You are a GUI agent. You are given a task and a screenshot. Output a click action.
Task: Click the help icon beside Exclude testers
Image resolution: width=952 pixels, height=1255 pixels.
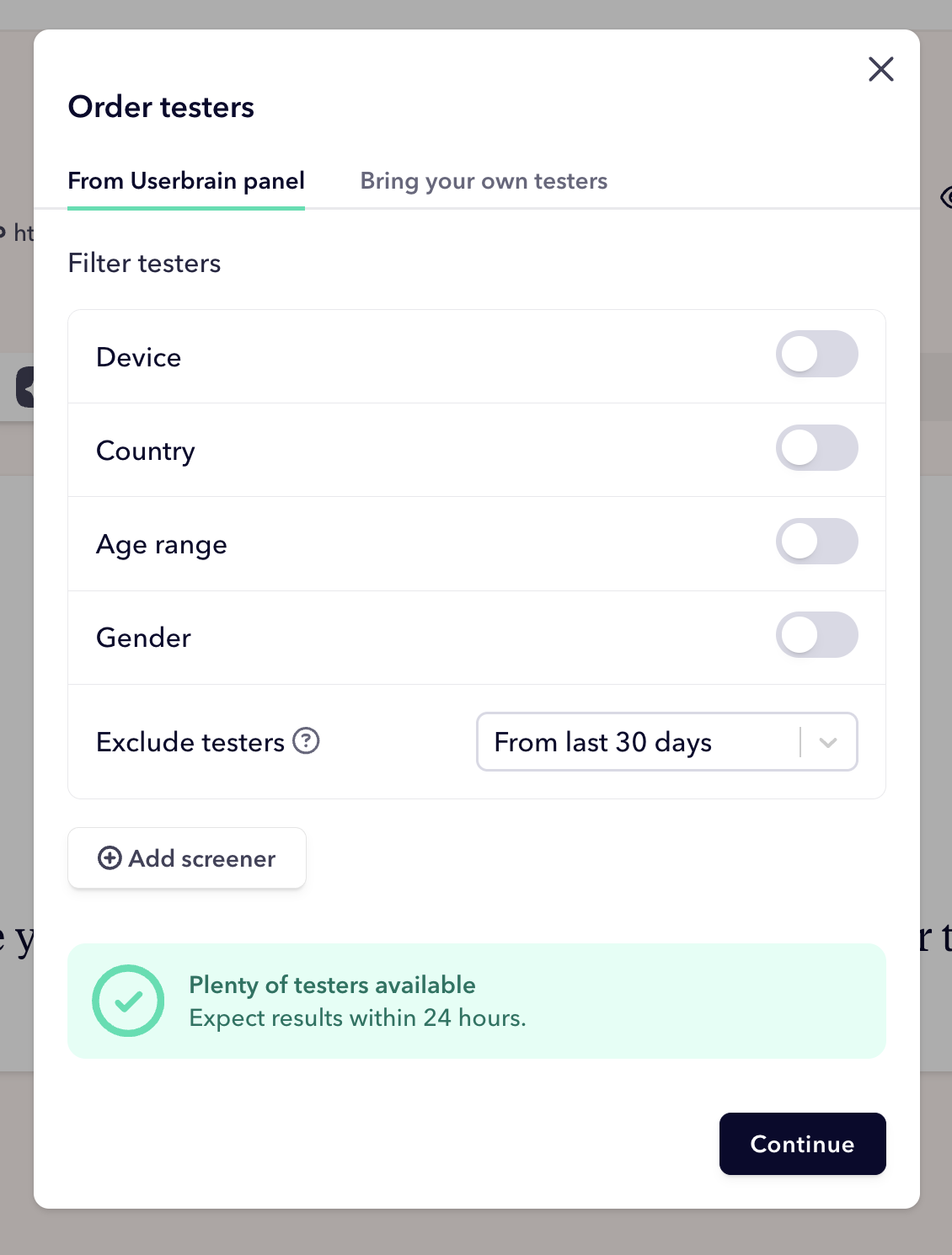click(306, 741)
